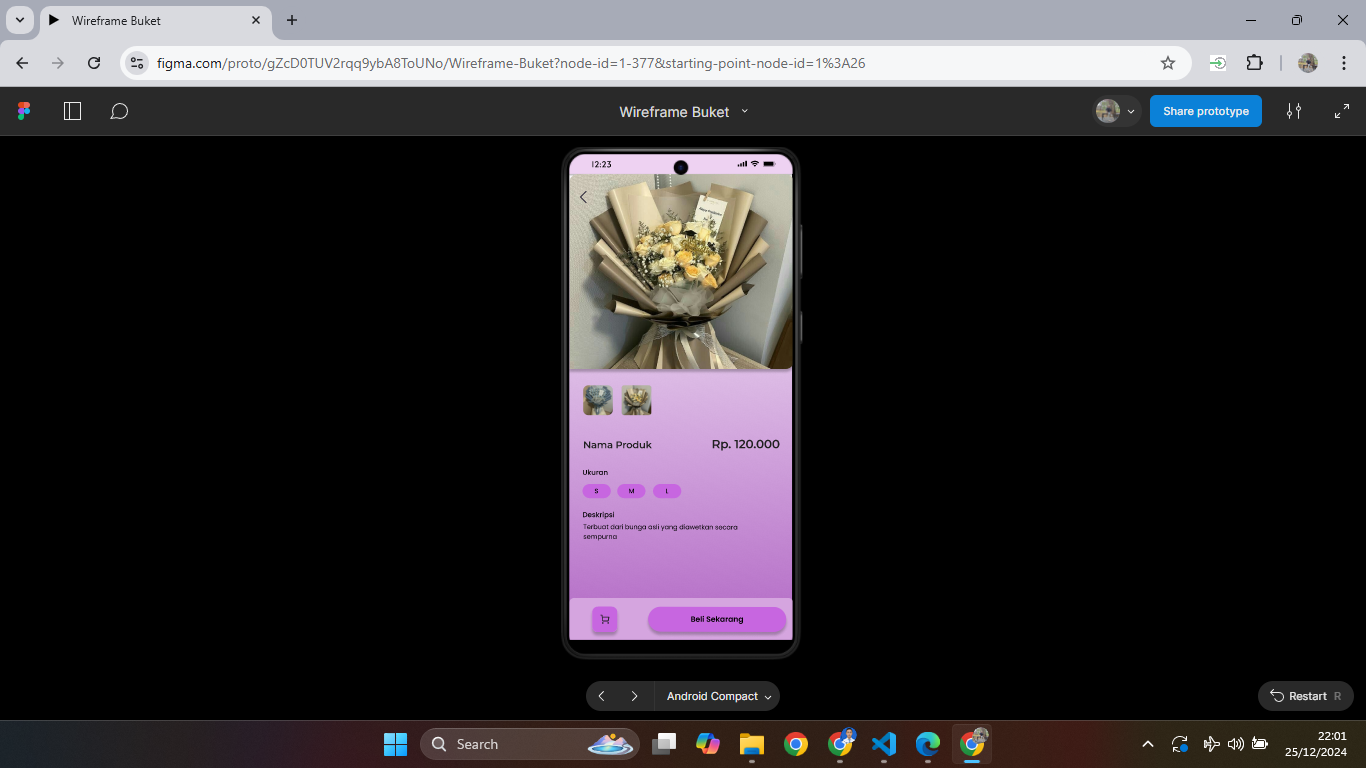Open the comments speech bubble icon
This screenshot has width=1366, height=768.
coord(119,111)
